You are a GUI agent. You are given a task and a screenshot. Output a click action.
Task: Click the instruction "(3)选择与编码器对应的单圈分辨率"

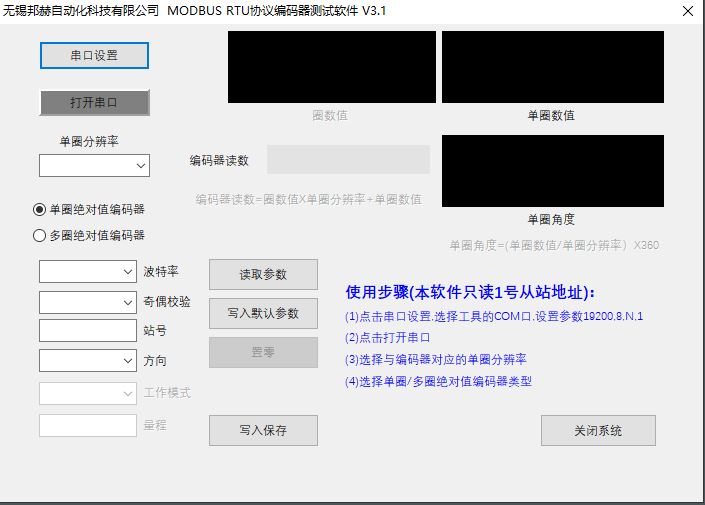[436, 359]
